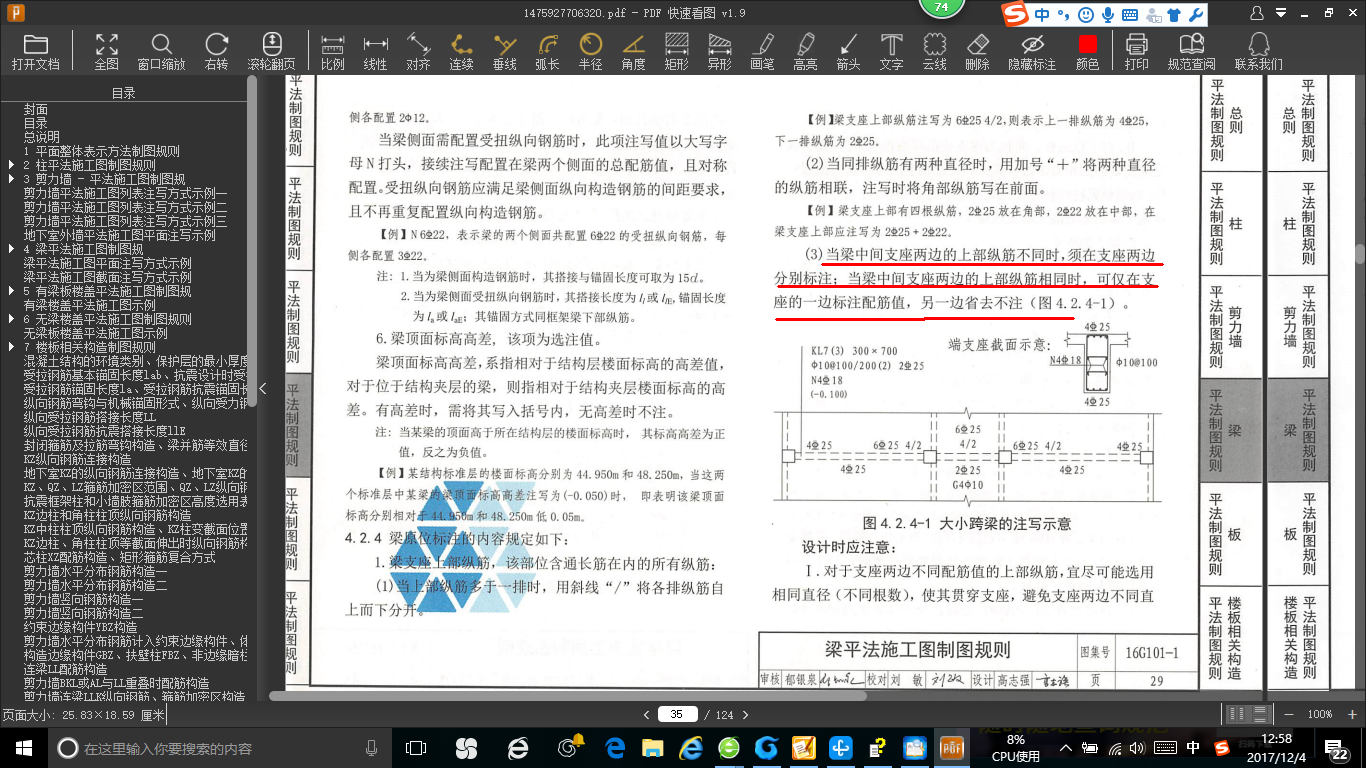
Task: Select the 半径 radius tool
Action: 590,51
